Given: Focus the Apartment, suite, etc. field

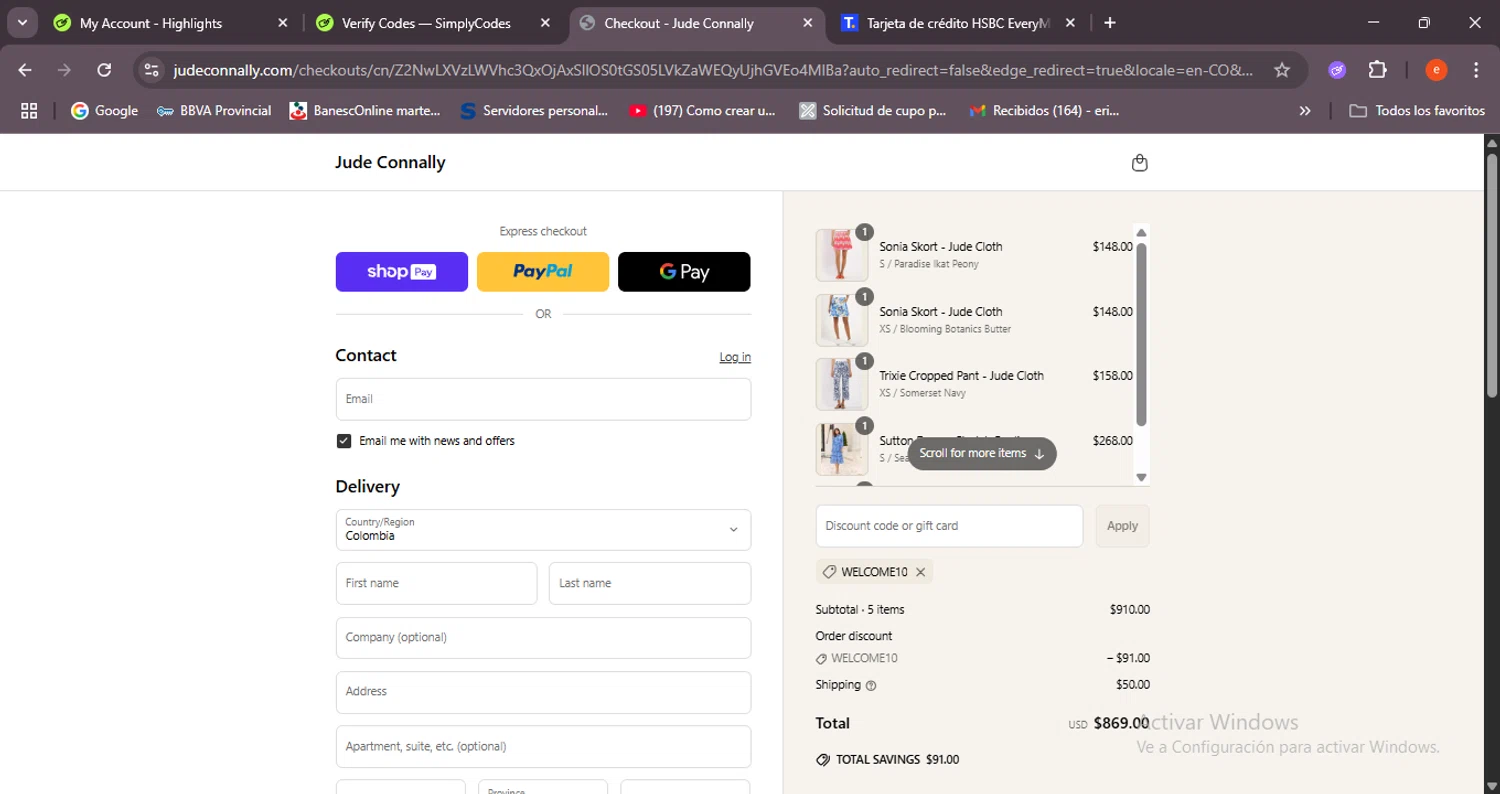Looking at the screenshot, I should click(x=543, y=746).
